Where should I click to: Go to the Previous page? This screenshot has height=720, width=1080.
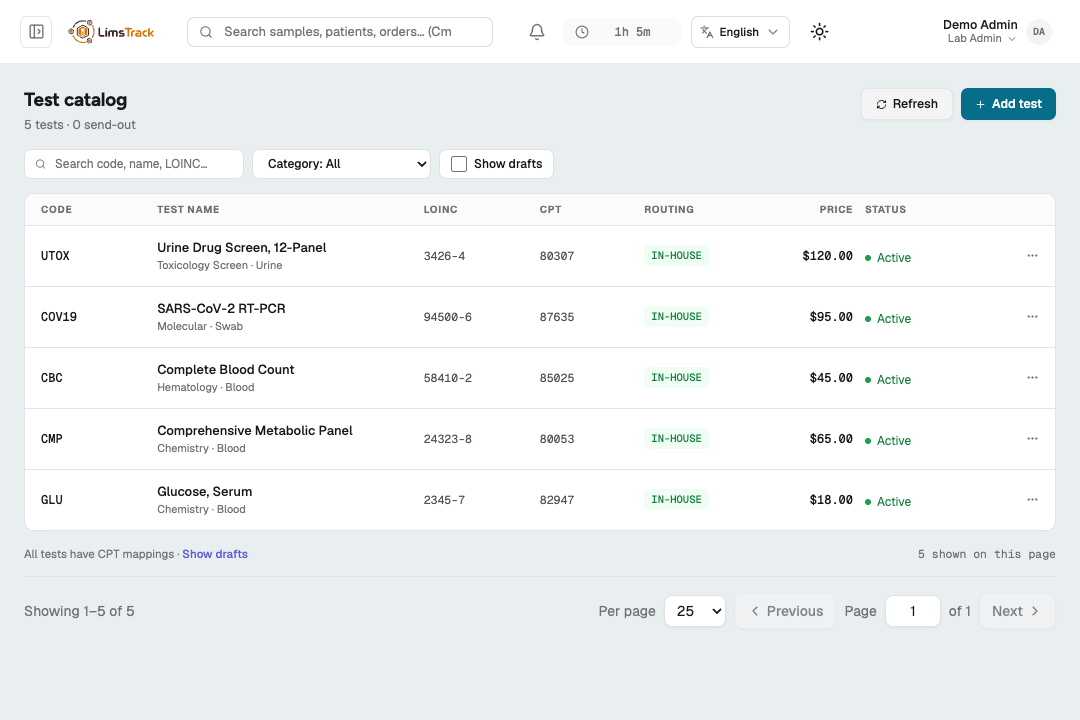click(x=785, y=611)
